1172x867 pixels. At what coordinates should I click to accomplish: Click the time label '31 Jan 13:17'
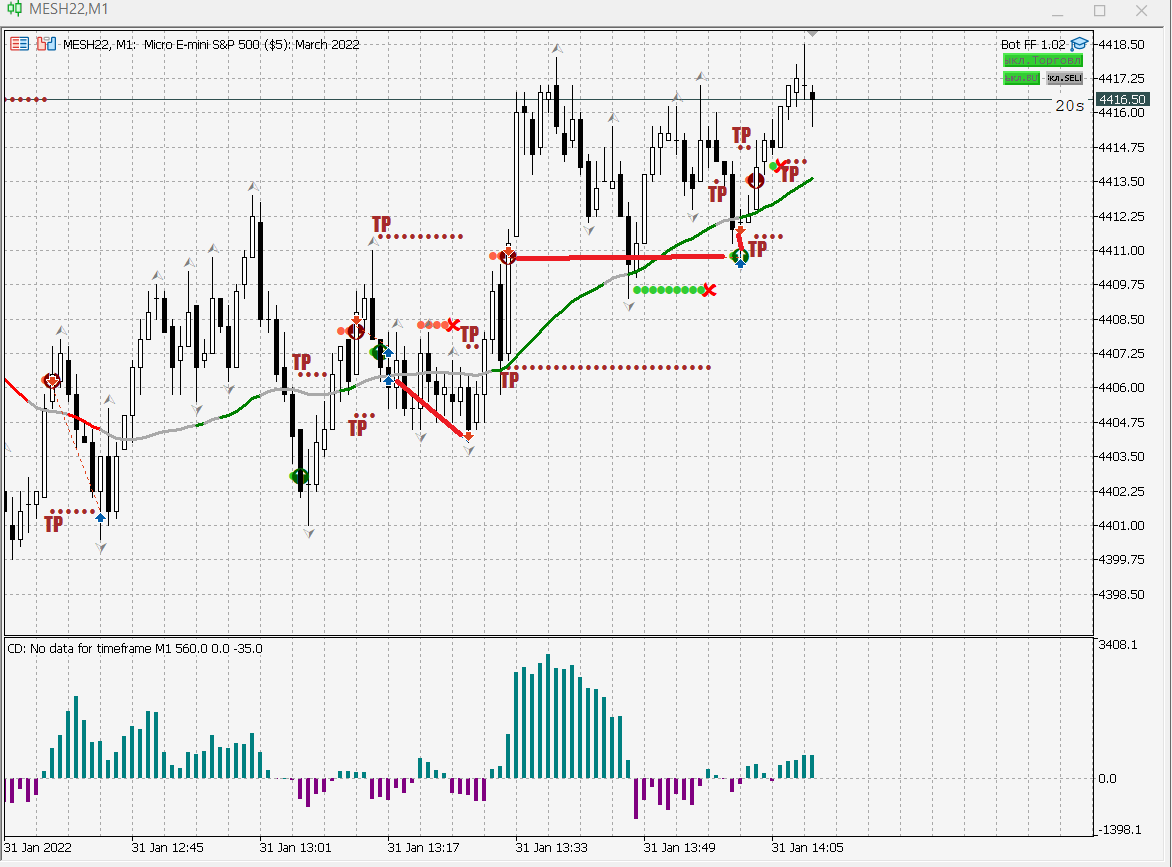coord(423,848)
